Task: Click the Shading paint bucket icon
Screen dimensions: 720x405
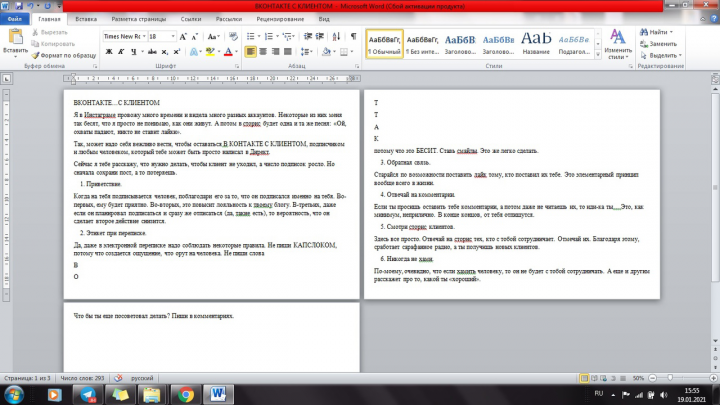Action: pos(326,51)
